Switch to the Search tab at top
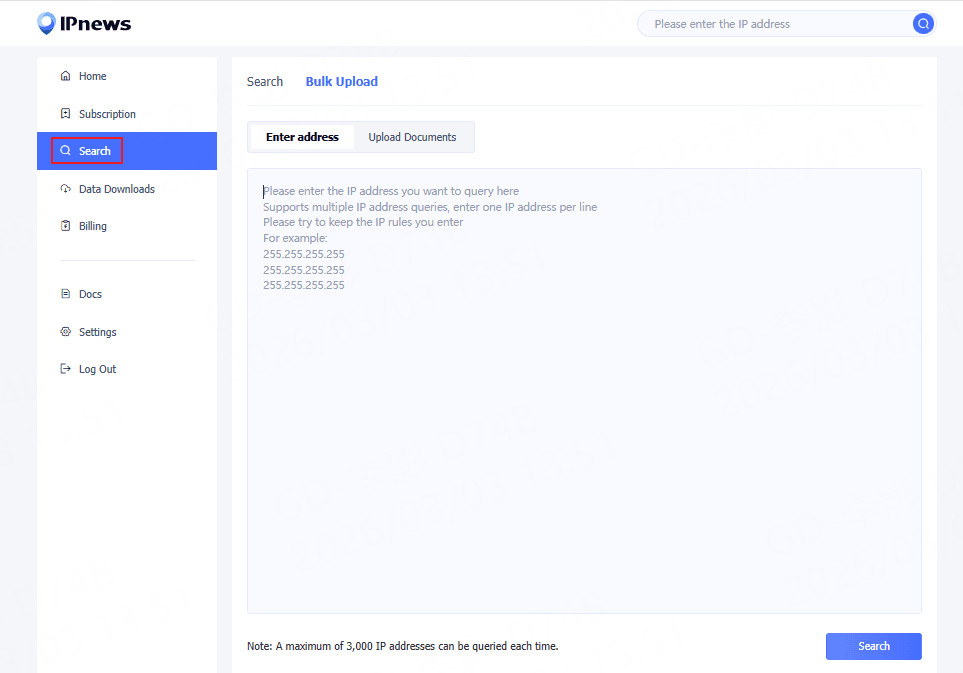The image size is (963, 673). tap(265, 82)
